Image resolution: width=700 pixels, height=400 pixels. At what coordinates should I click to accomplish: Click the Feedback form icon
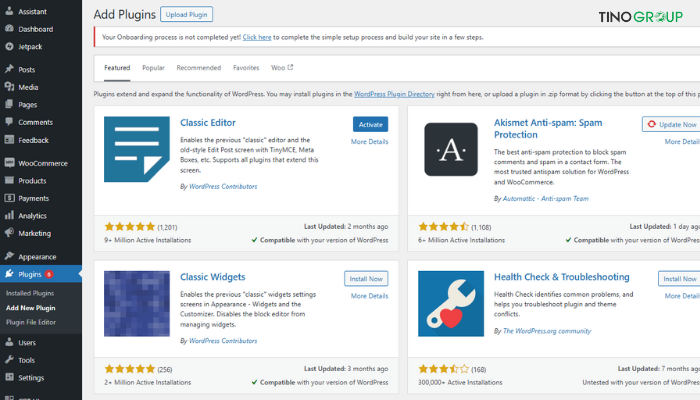coord(9,140)
